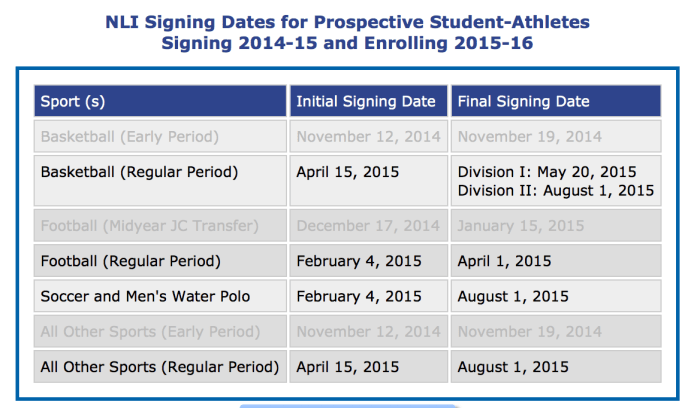Select the Football (Regular Period) cell
The width and height of the screenshot is (700, 408).
pyautogui.click(x=130, y=262)
